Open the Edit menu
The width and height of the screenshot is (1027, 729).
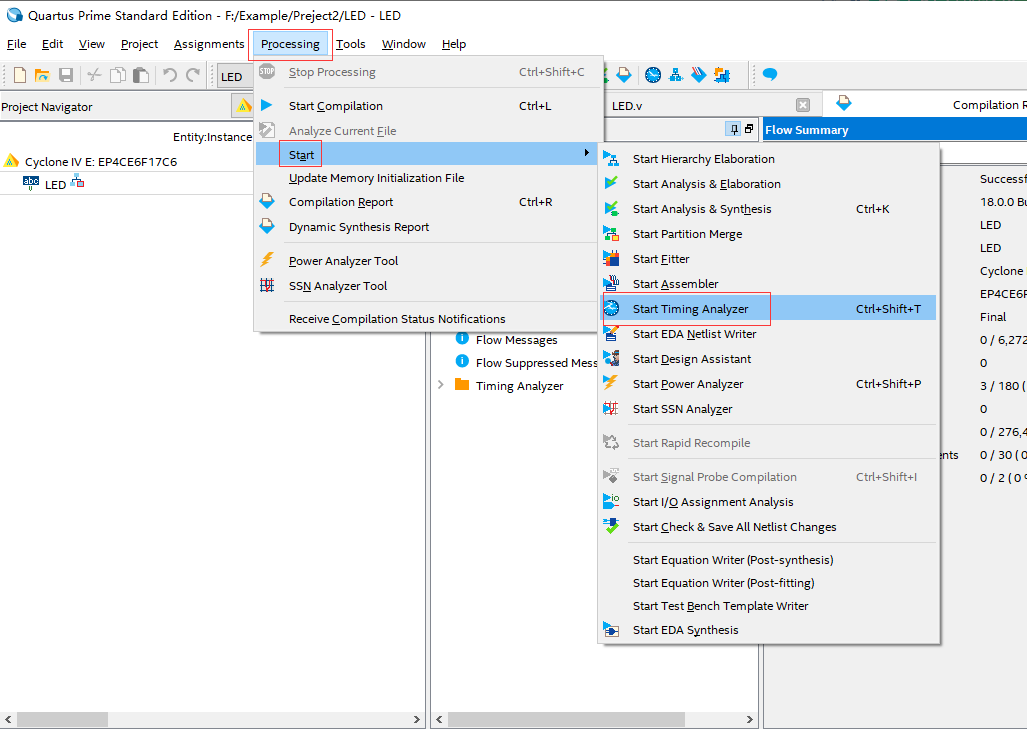[x=52, y=44]
